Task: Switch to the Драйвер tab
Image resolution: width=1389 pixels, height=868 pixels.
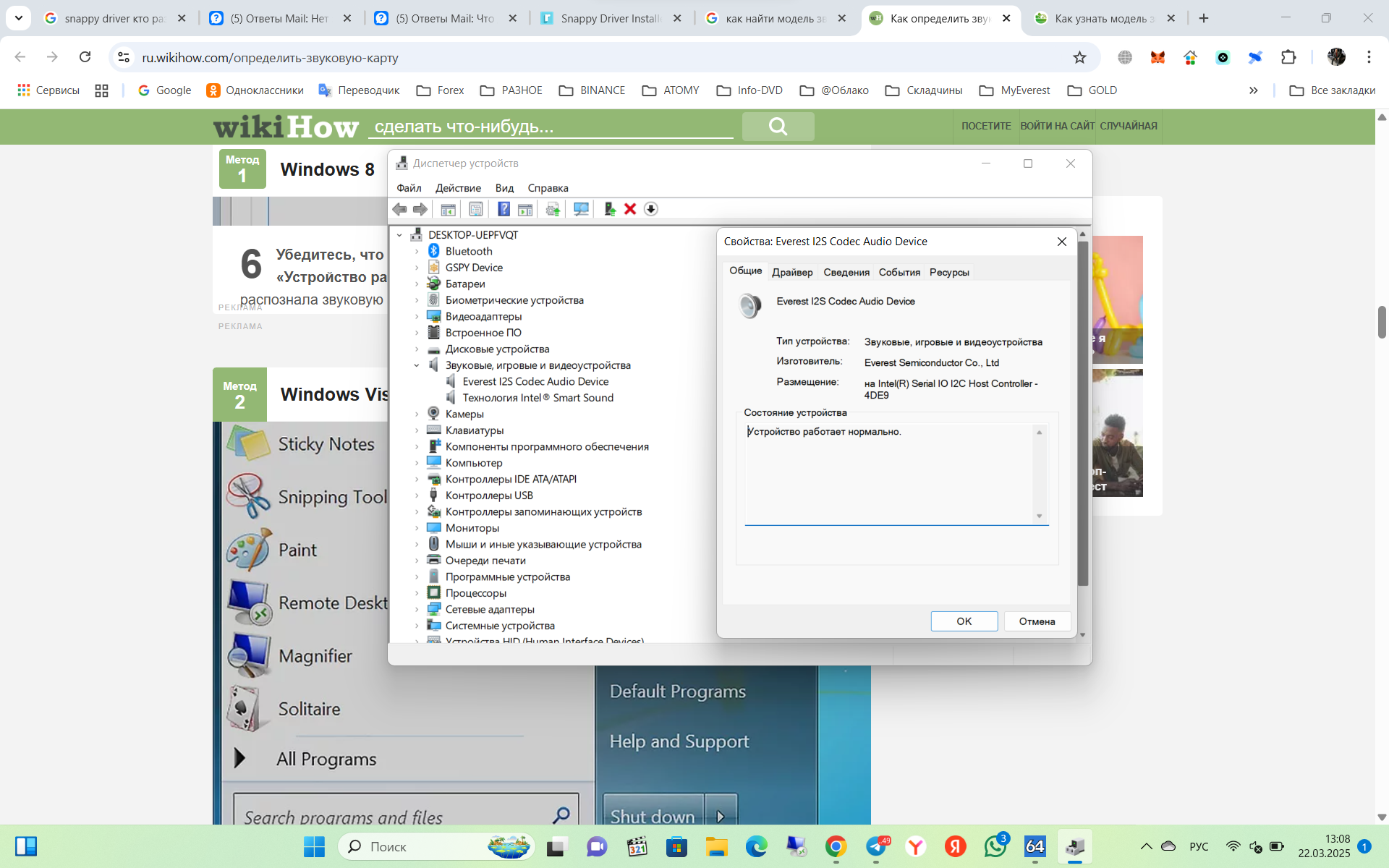Action: 792,273
